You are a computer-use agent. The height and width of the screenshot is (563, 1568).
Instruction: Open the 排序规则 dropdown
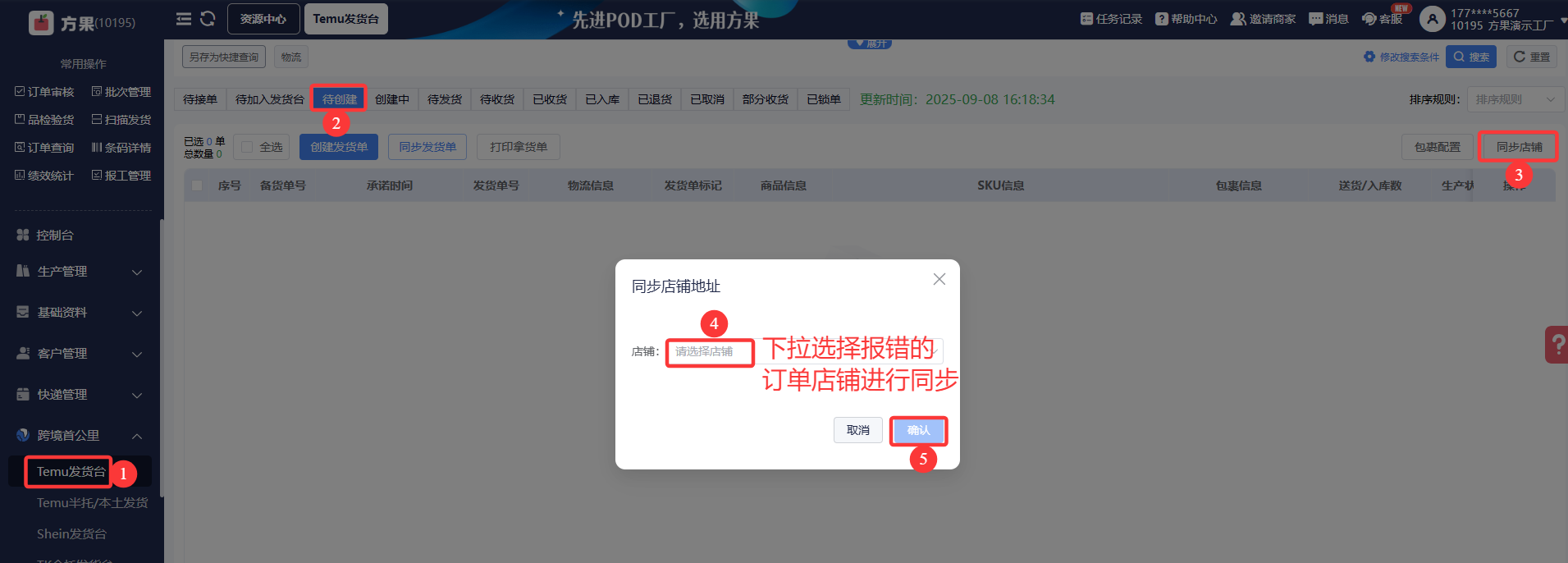click(x=1515, y=99)
